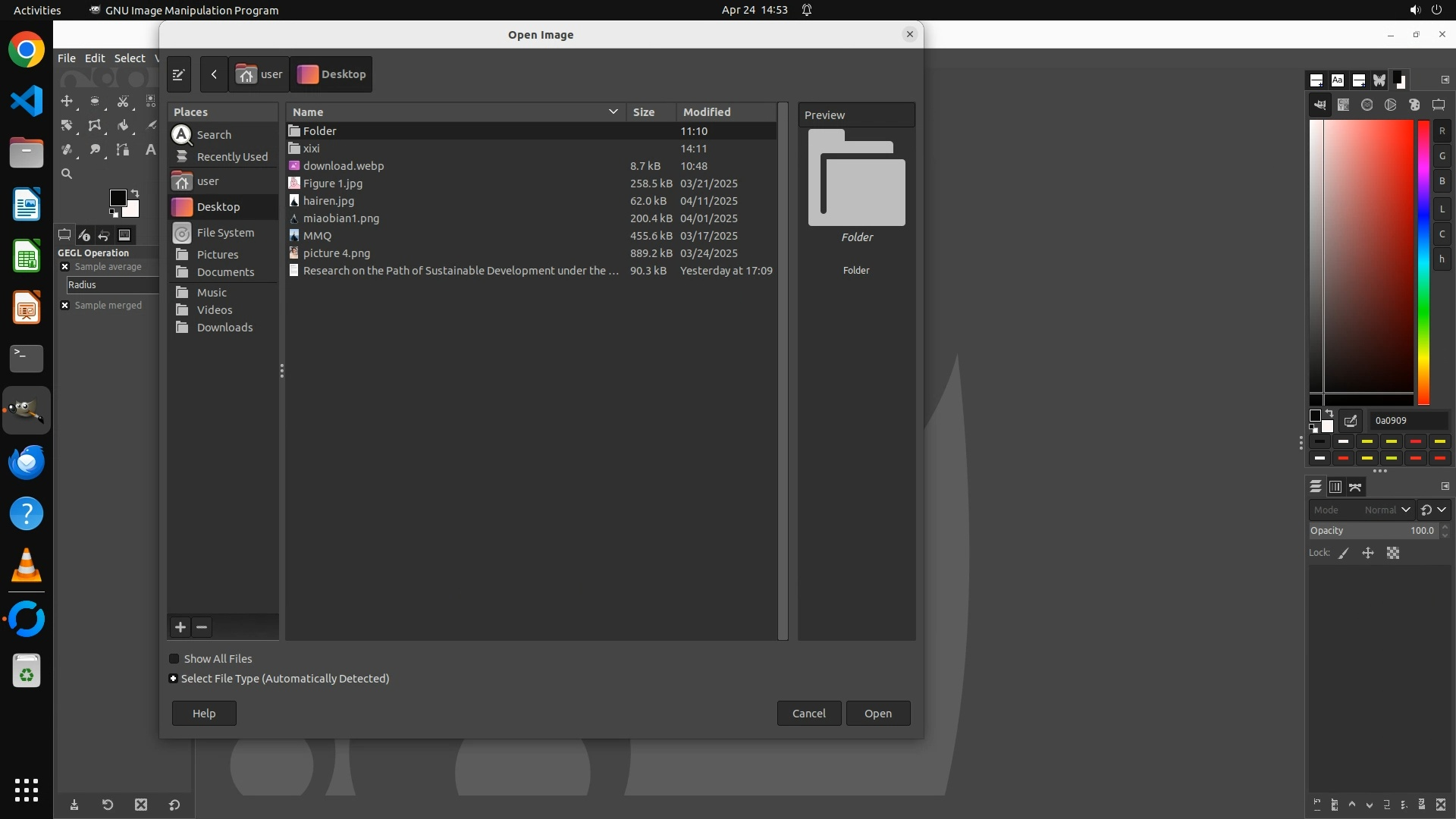This screenshot has width=1456, height=819.
Task: Select the Text tool
Action: coord(150,150)
